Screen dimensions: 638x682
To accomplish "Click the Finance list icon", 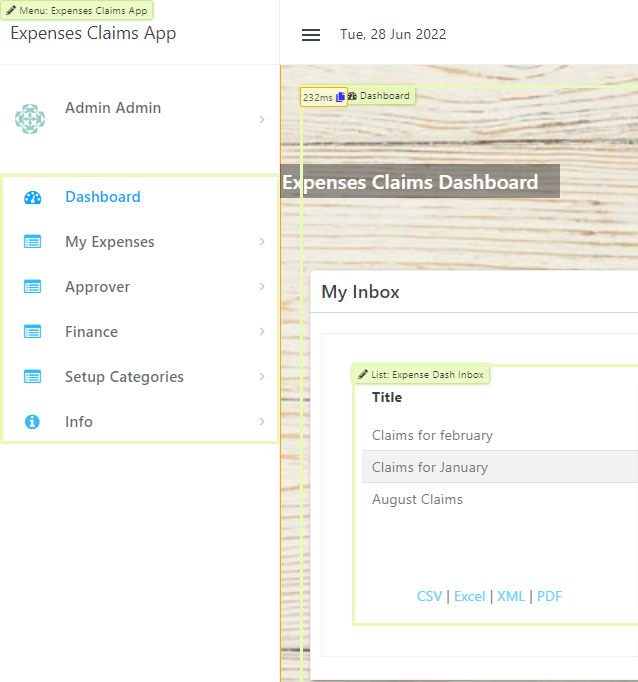I will pos(32,332).
